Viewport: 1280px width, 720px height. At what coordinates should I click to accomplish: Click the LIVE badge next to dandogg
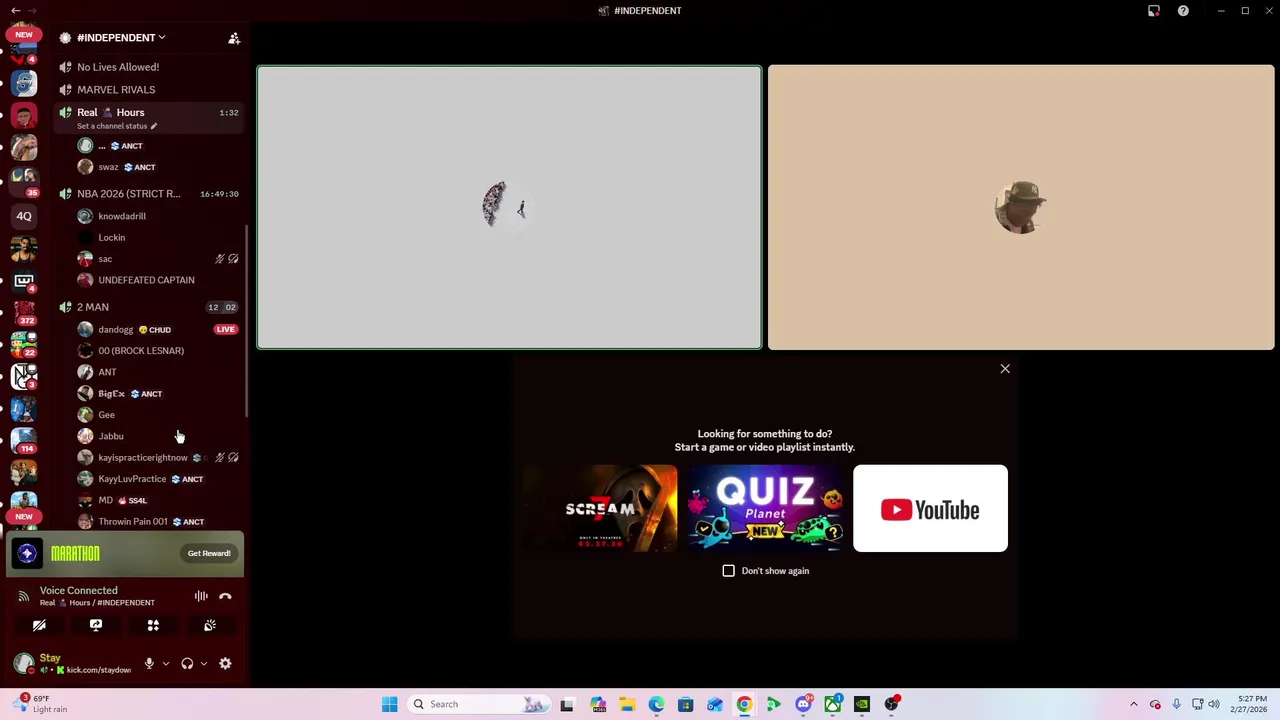(226, 329)
